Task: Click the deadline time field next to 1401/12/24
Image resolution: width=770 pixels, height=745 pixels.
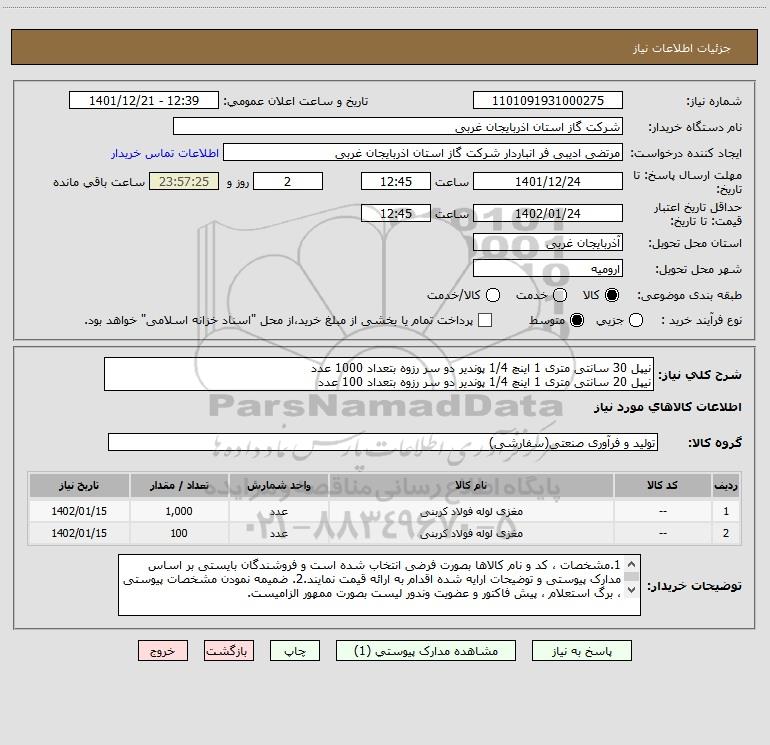Action: [x=396, y=181]
